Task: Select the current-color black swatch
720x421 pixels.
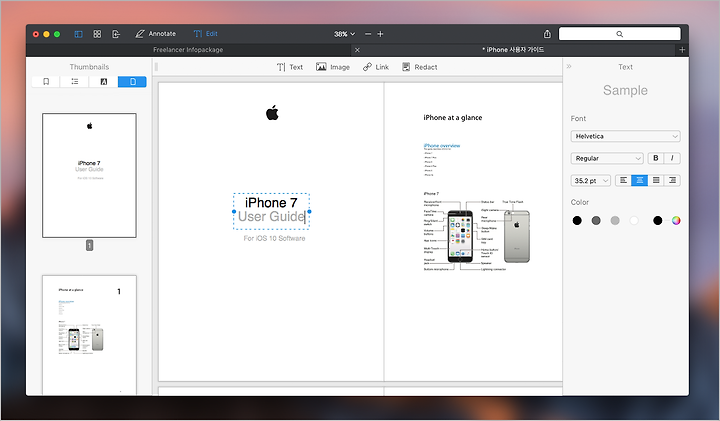Action: click(x=658, y=221)
